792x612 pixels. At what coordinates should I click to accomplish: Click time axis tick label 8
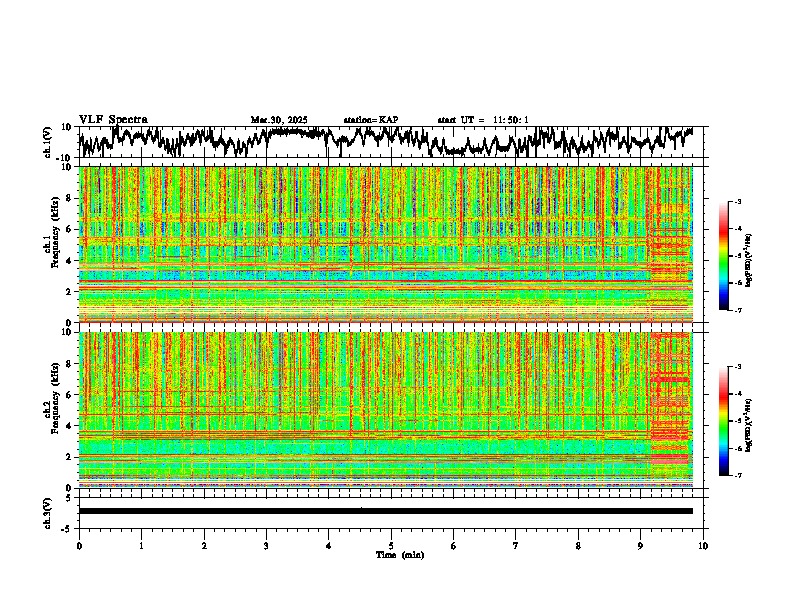[x=578, y=546]
